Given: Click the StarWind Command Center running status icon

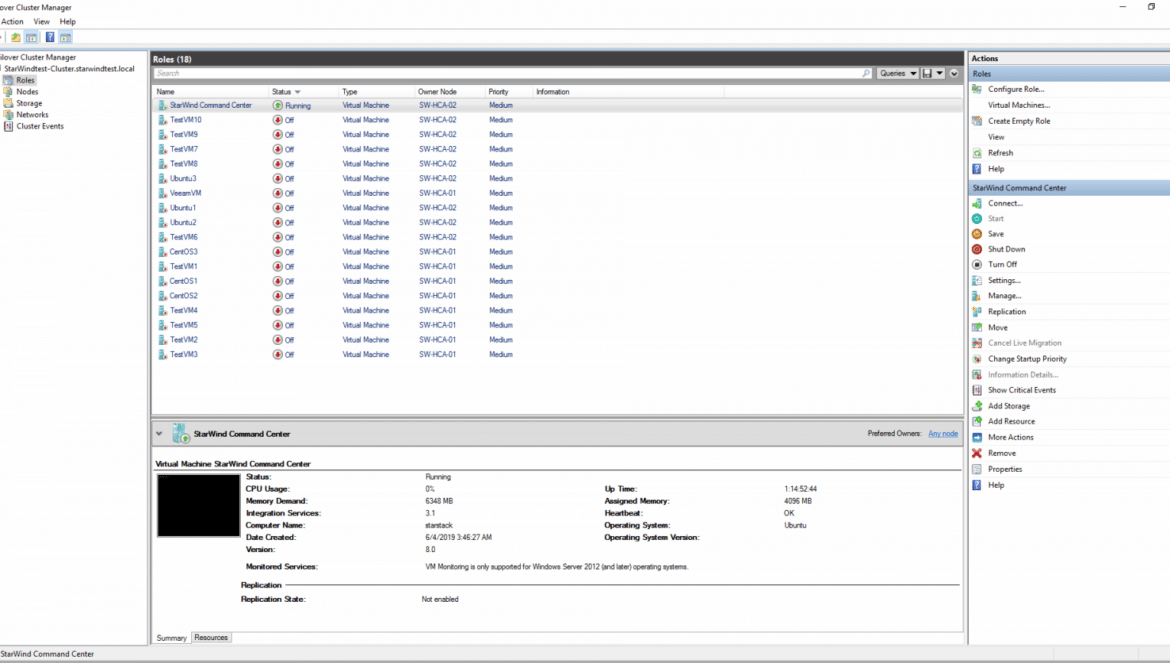Looking at the screenshot, I should coord(278,105).
